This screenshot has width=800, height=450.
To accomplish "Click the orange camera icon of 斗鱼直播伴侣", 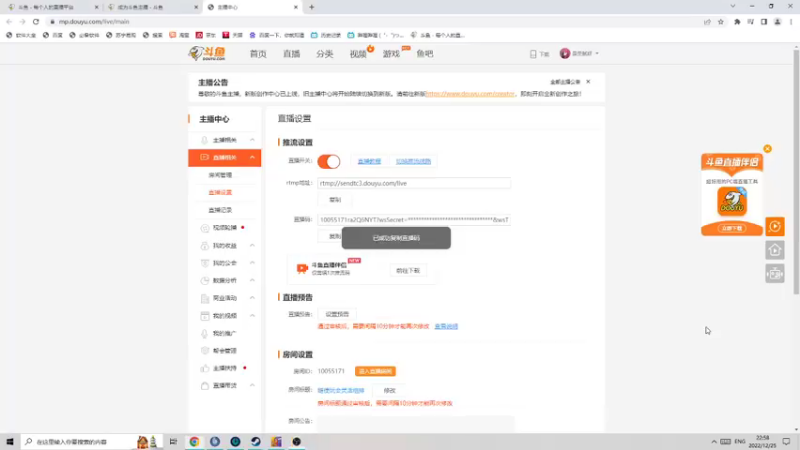I will 302,268.
